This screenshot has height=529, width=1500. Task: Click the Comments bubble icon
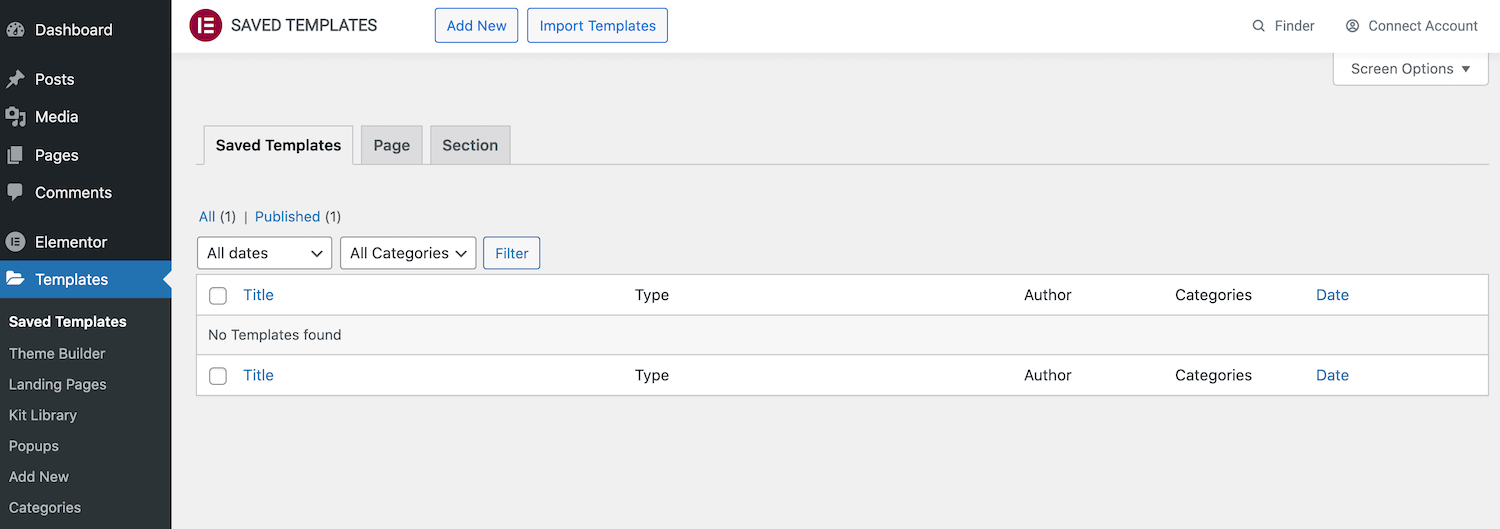coord(15,192)
